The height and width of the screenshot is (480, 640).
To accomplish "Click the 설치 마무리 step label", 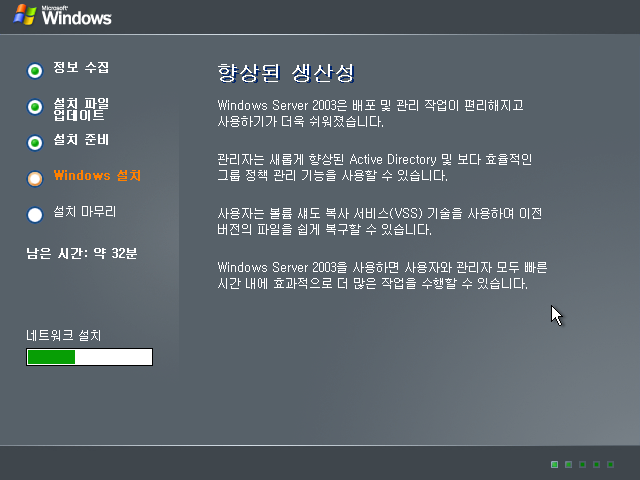I will 85,211.
